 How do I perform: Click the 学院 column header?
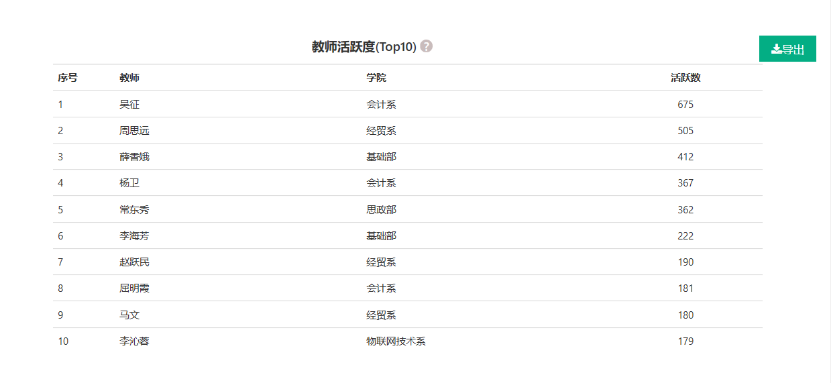376,78
